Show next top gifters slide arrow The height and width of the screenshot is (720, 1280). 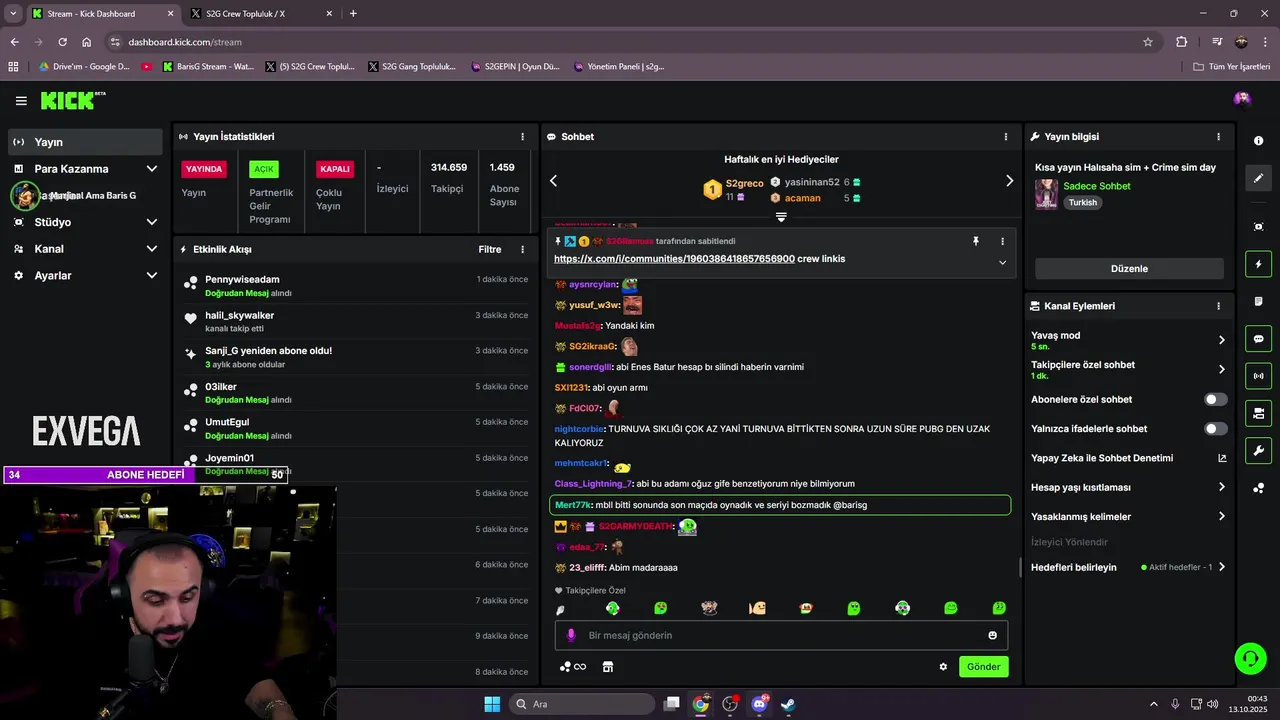coord(1009,181)
